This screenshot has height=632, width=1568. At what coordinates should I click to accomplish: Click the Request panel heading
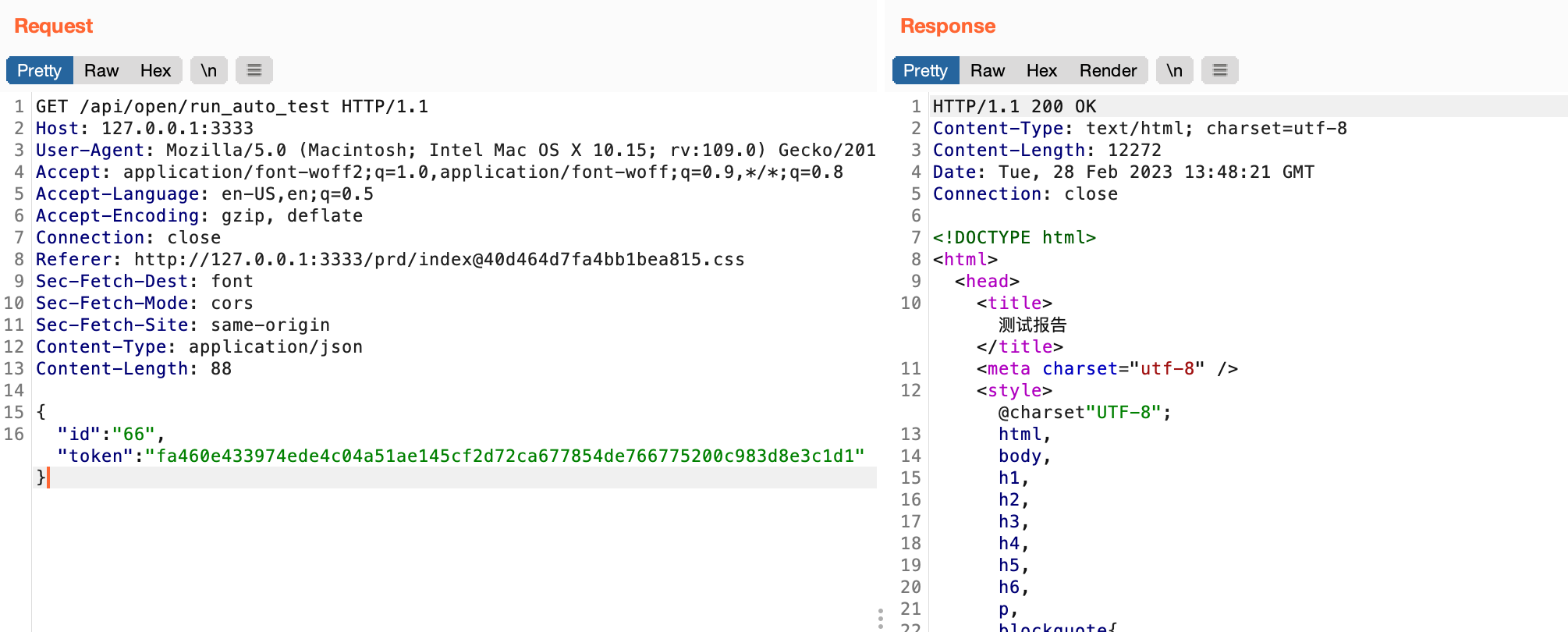[x=54, y=26]
